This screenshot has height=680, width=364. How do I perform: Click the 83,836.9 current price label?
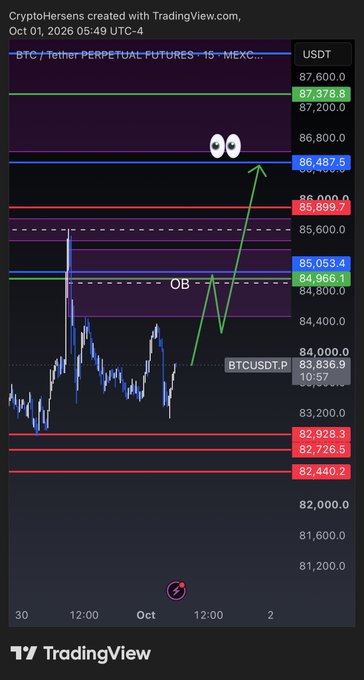point(321,365)
